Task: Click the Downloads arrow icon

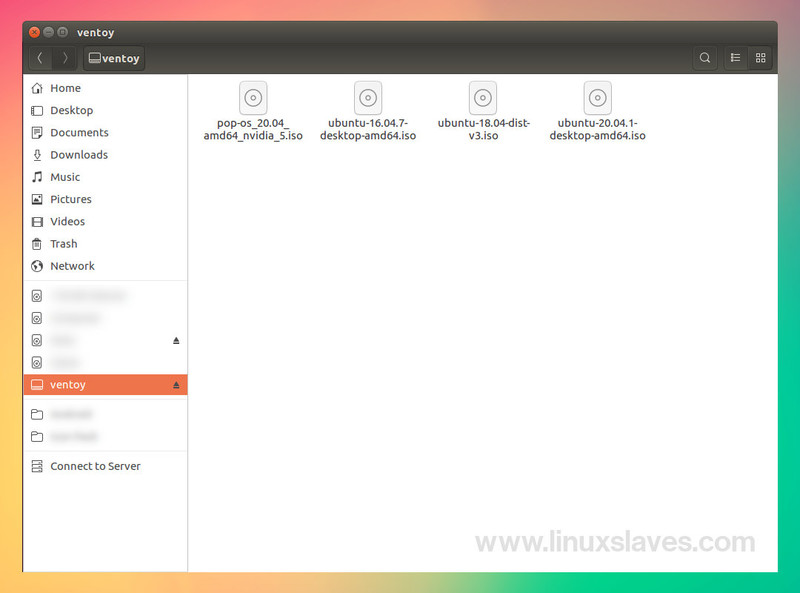Action: click(x=37, y=155)
